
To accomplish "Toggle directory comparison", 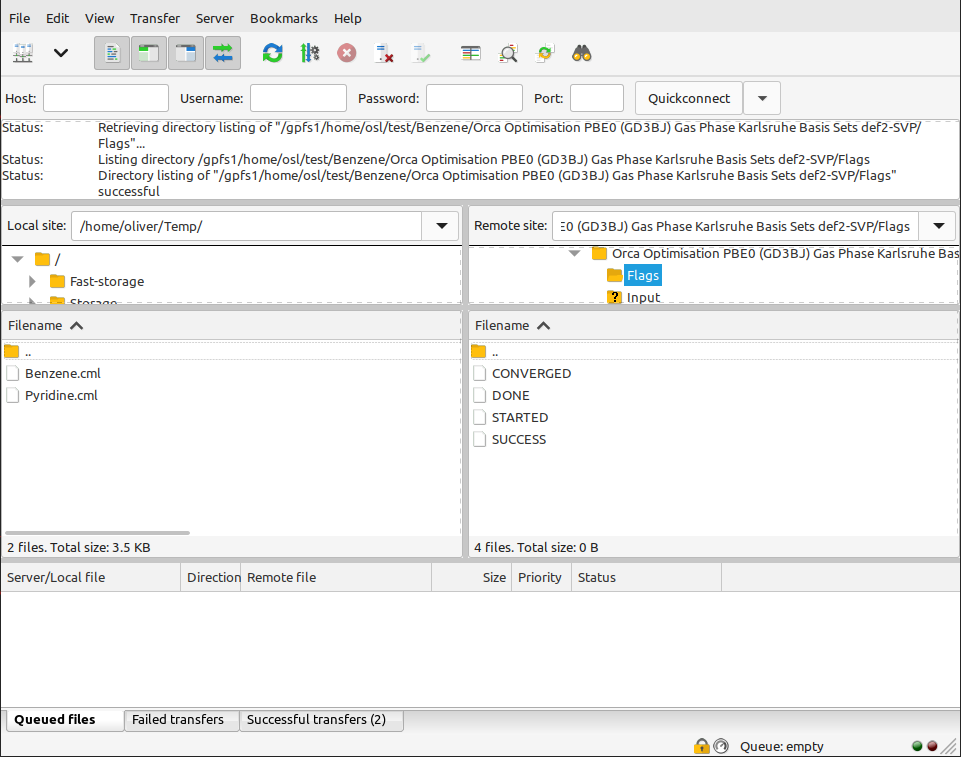I will pyautogui.click(x=508, y=53).
